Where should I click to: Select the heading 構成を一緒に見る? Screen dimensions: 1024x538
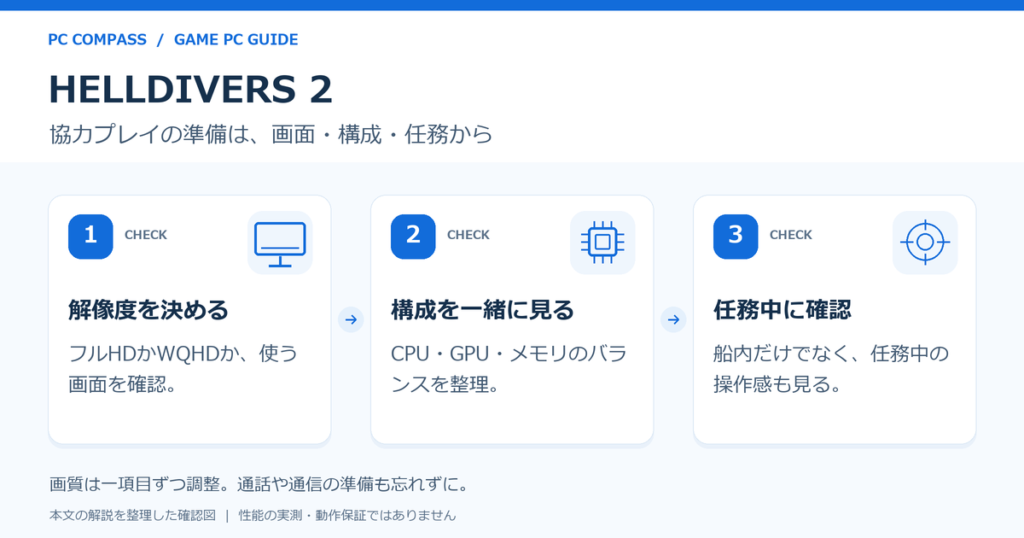(483, 309)
